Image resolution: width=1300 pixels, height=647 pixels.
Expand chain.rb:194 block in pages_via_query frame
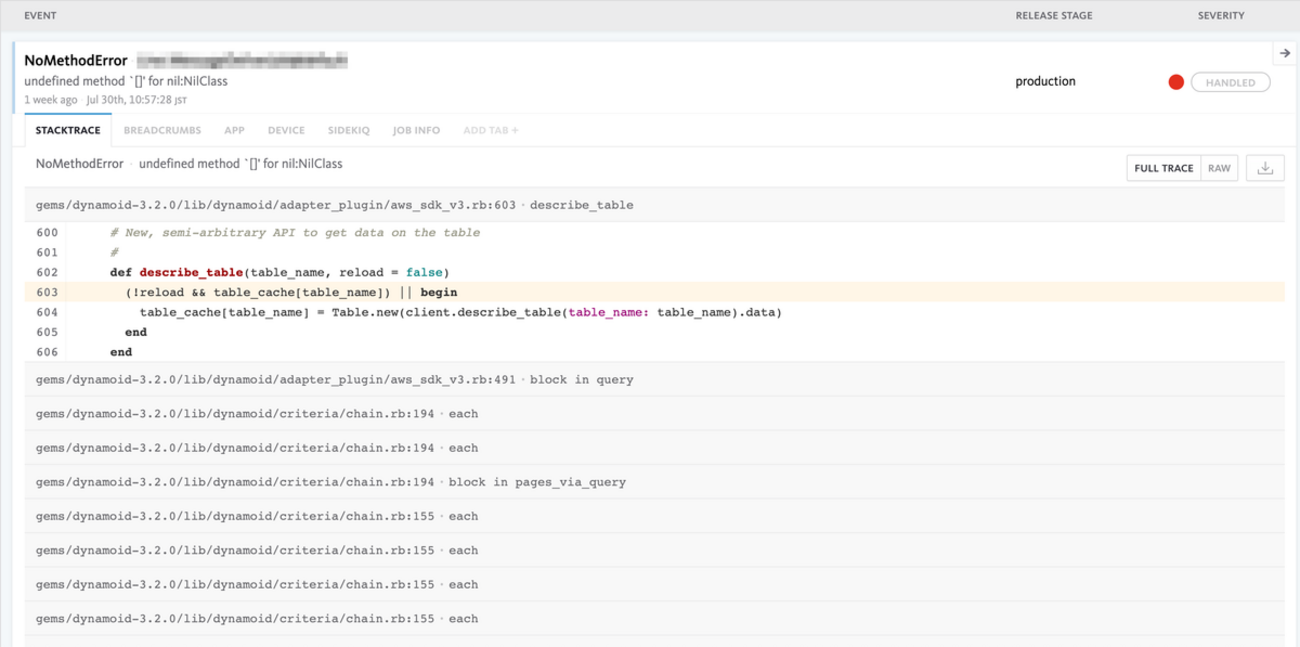[654, 482]
